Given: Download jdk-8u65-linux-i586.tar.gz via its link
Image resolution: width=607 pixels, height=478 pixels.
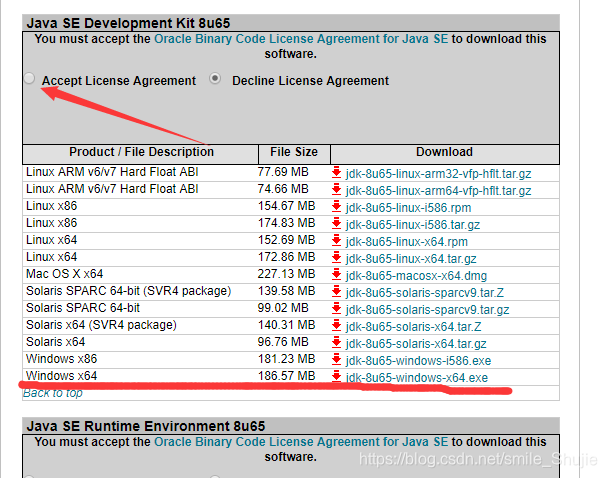Looking at the screenshot, I should coord(413,225).
